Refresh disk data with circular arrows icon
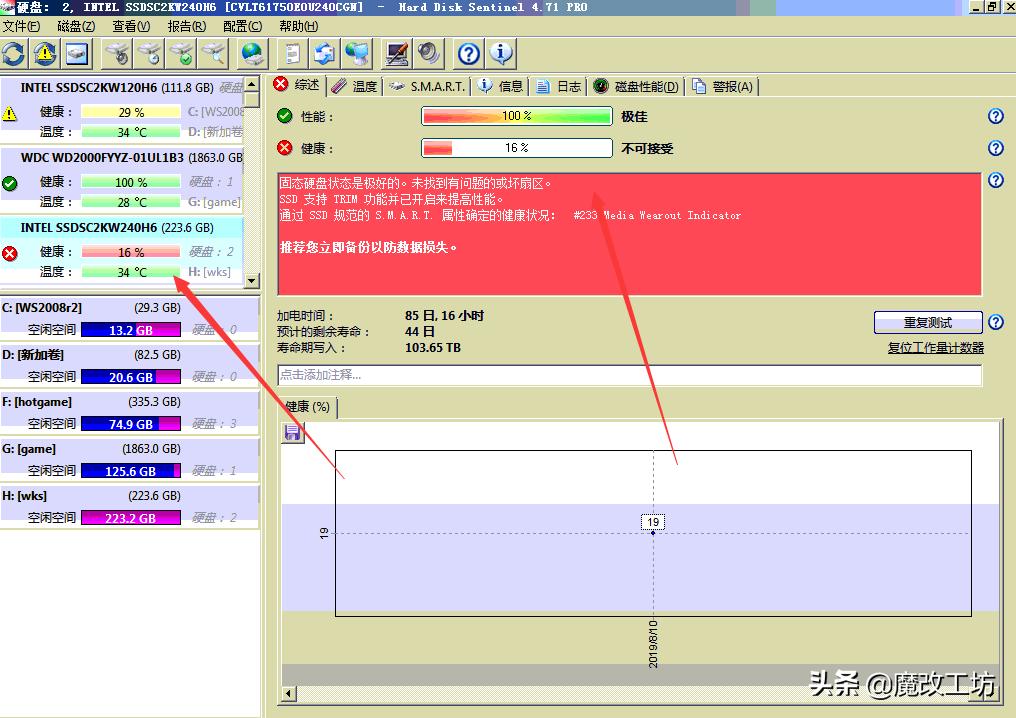The image size is (1016, 718). tap(14, 53)
